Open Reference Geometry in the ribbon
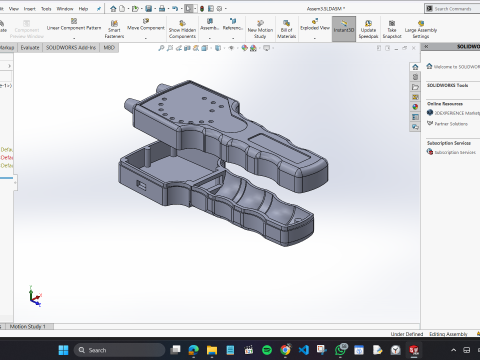This screenshot has height=360, width=480. click(x=233, y=25)
